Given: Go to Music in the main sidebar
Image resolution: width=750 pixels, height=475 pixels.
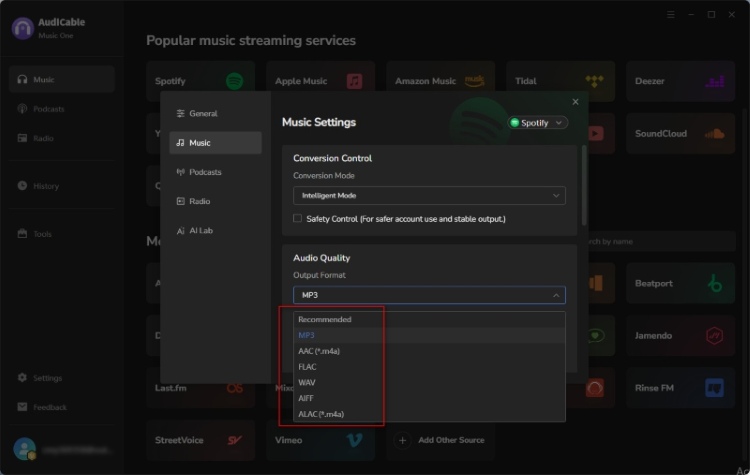Looking at the screenshot, I should (62, 79).
